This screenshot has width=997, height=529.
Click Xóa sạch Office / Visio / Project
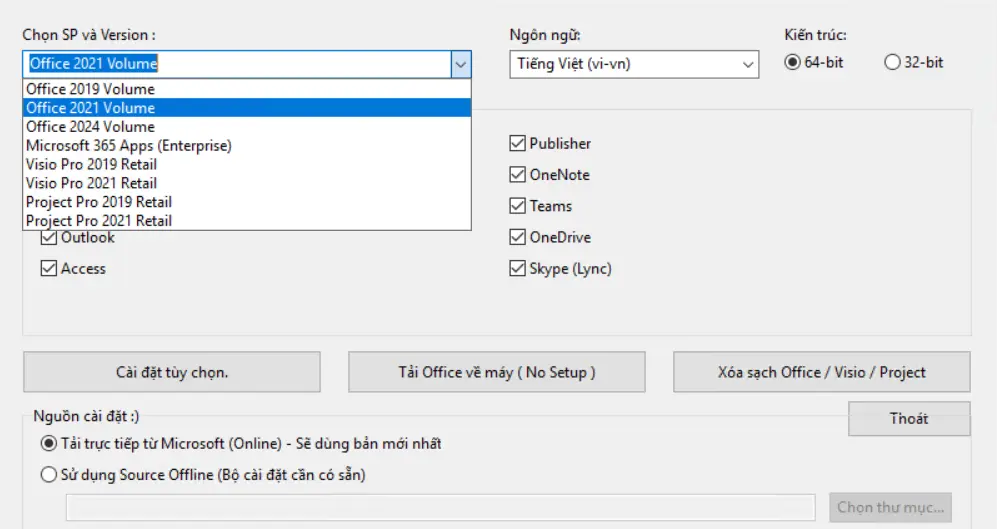point(821,372)
